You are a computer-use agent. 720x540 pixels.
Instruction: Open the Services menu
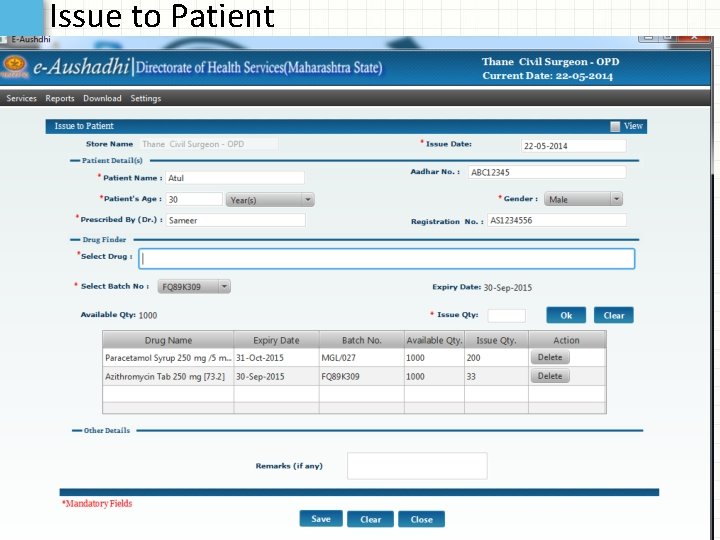coord(21,98)
